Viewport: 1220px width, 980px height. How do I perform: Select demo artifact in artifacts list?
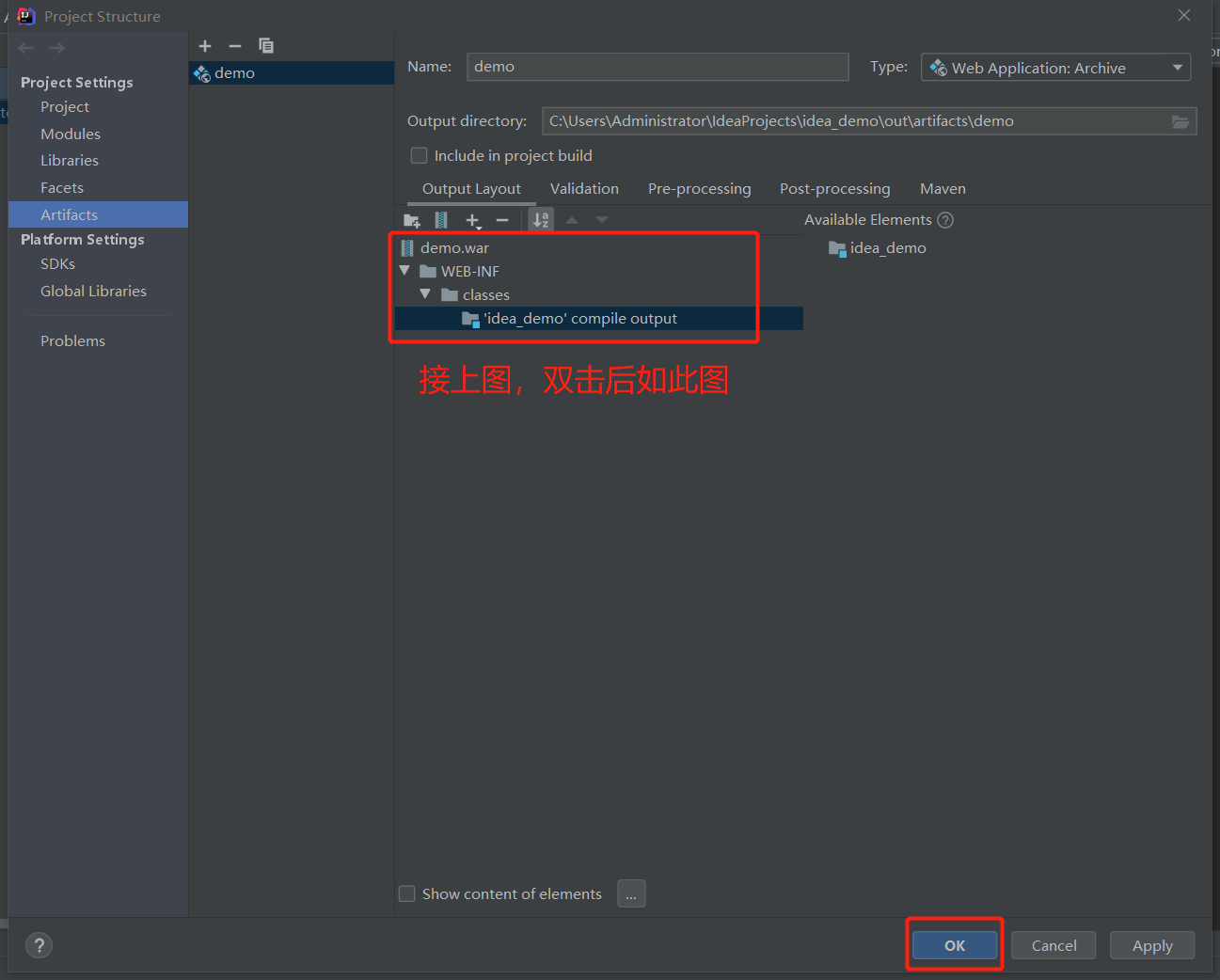click(x=292, y=73)
